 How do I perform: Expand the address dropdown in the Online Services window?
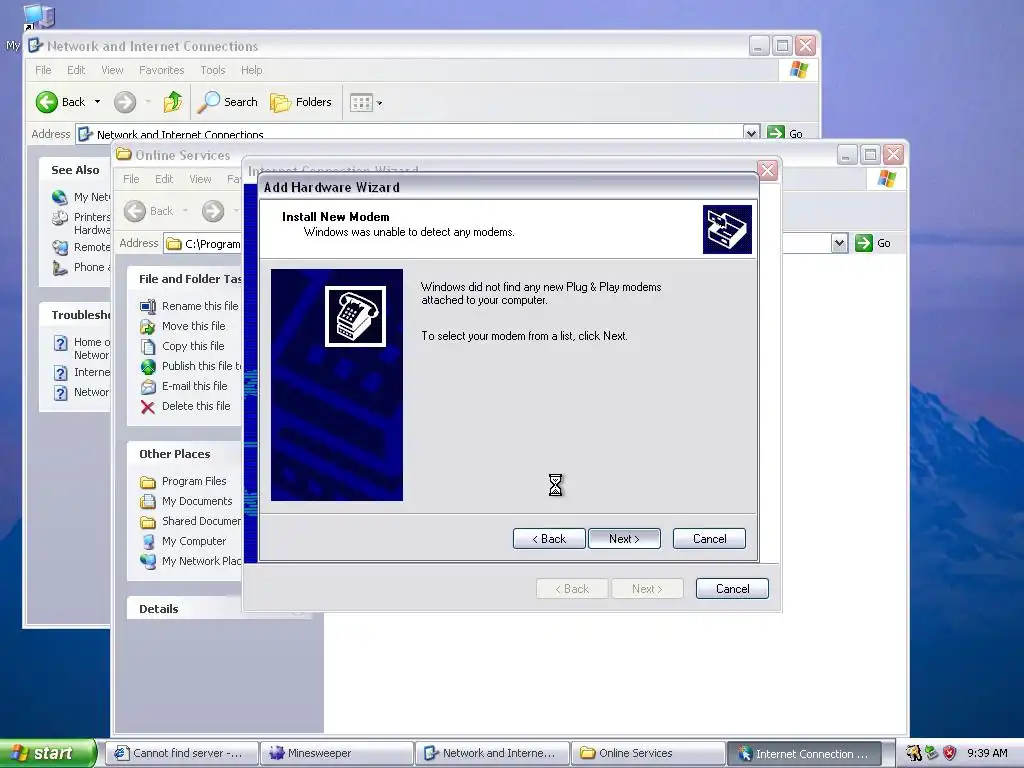click(x=839, y=244)
